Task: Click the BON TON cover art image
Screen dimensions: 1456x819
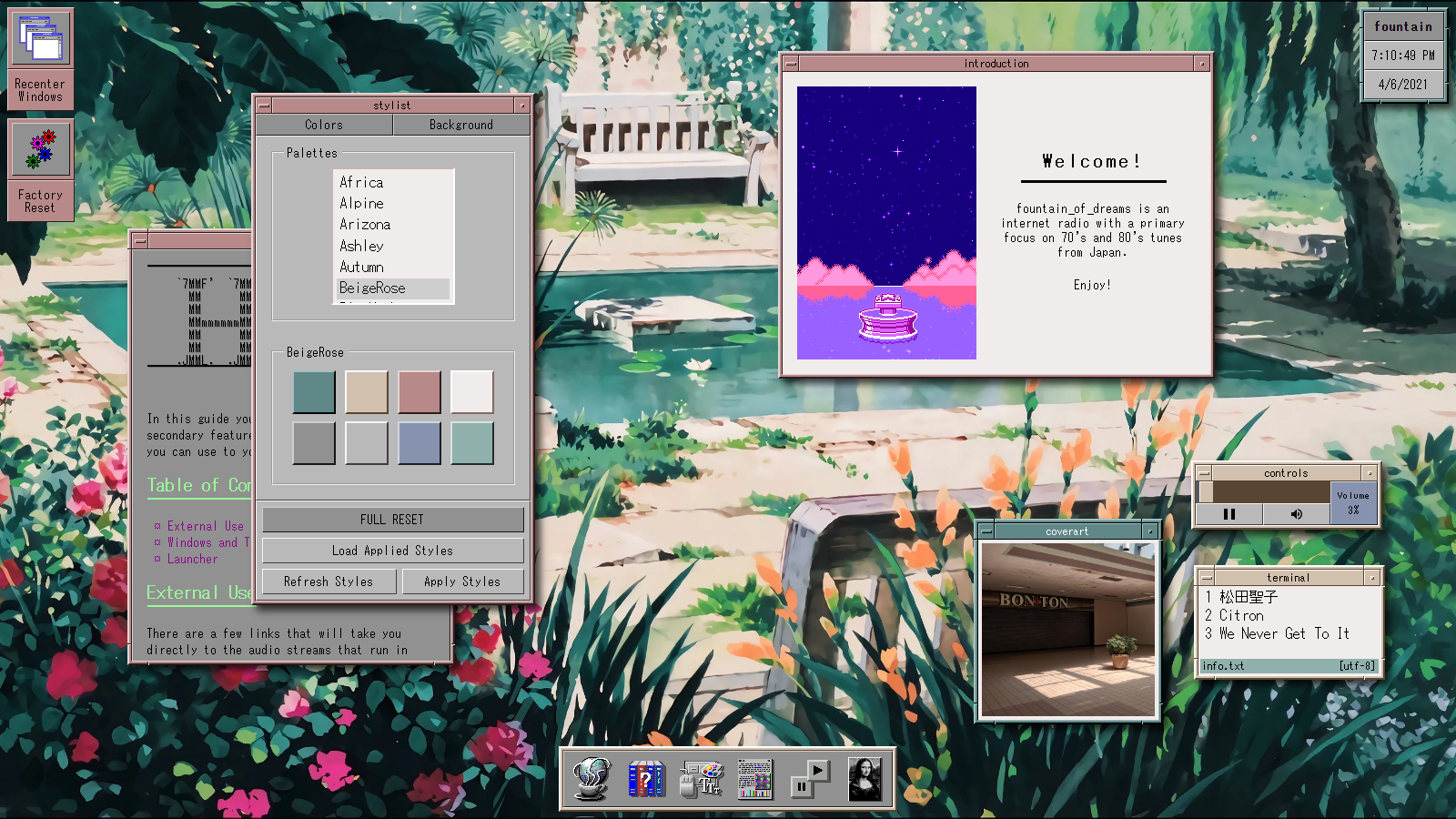Action: coord(1067,629)
